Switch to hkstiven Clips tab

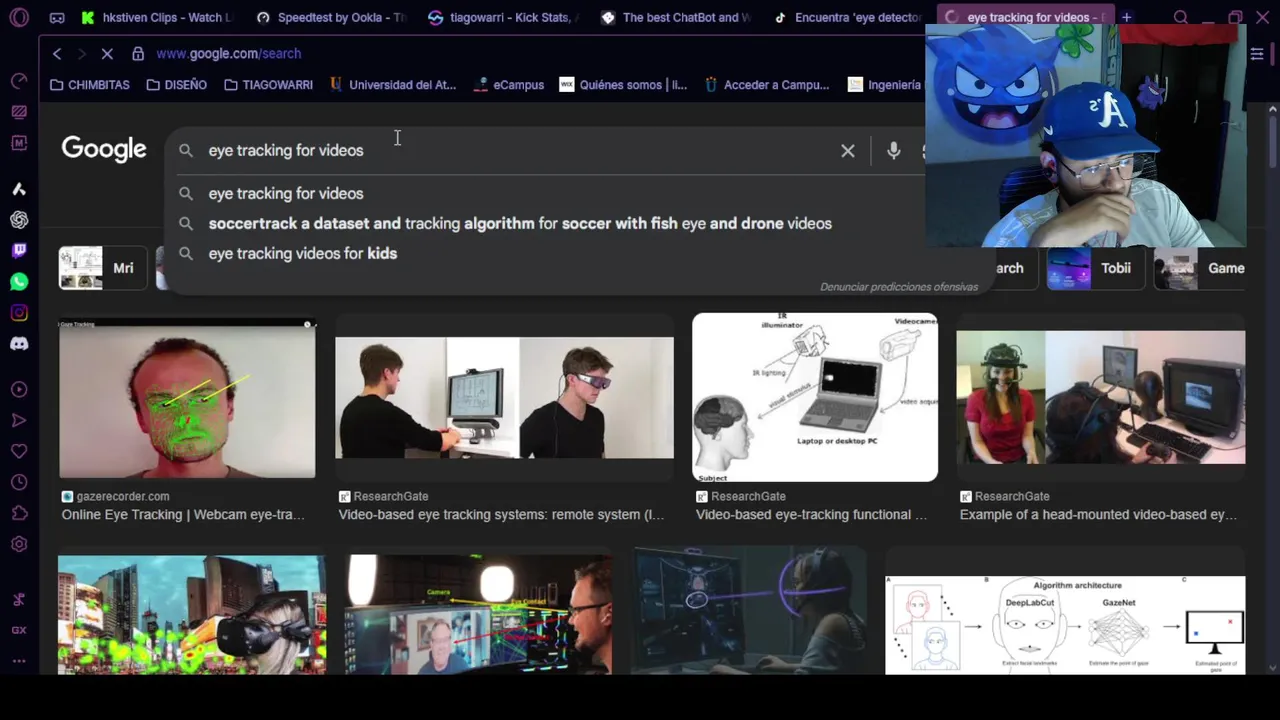coord(156,17)
